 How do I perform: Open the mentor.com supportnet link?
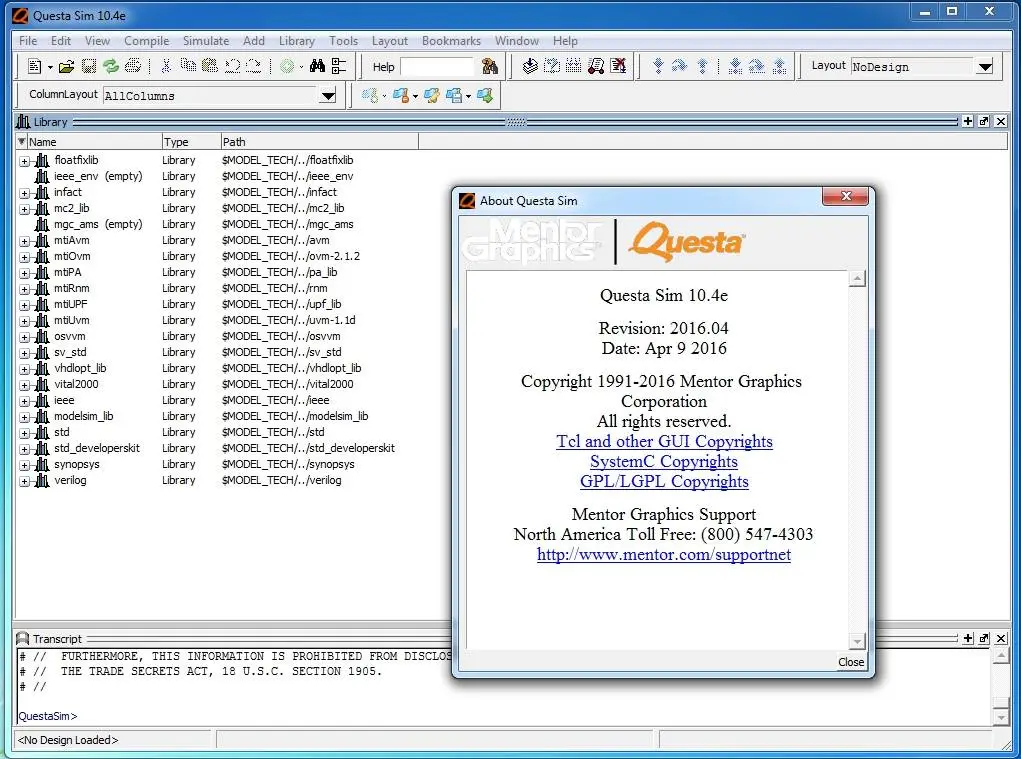click(x=664, y=555)
